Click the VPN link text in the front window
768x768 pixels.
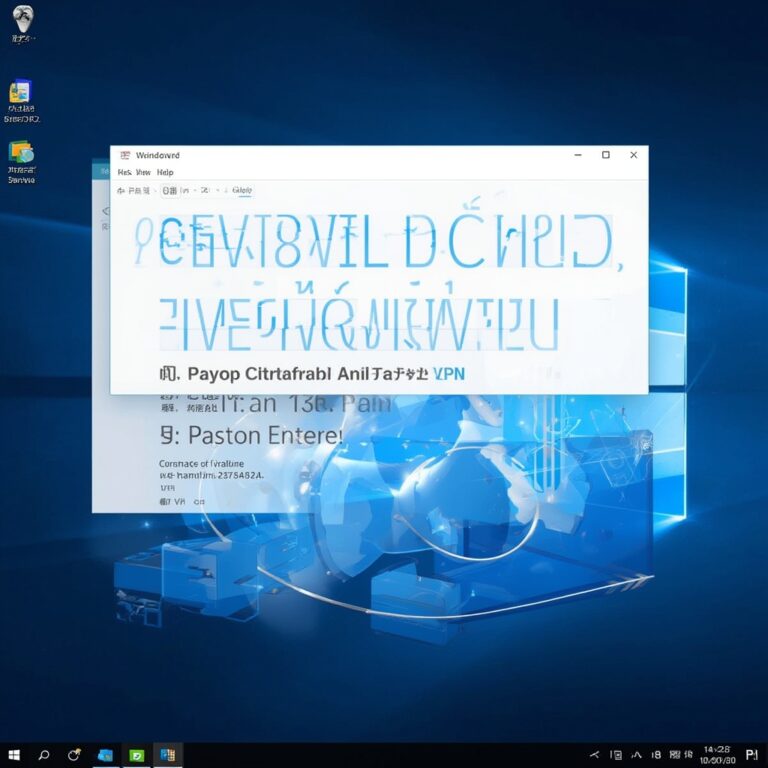pos(449,374)
